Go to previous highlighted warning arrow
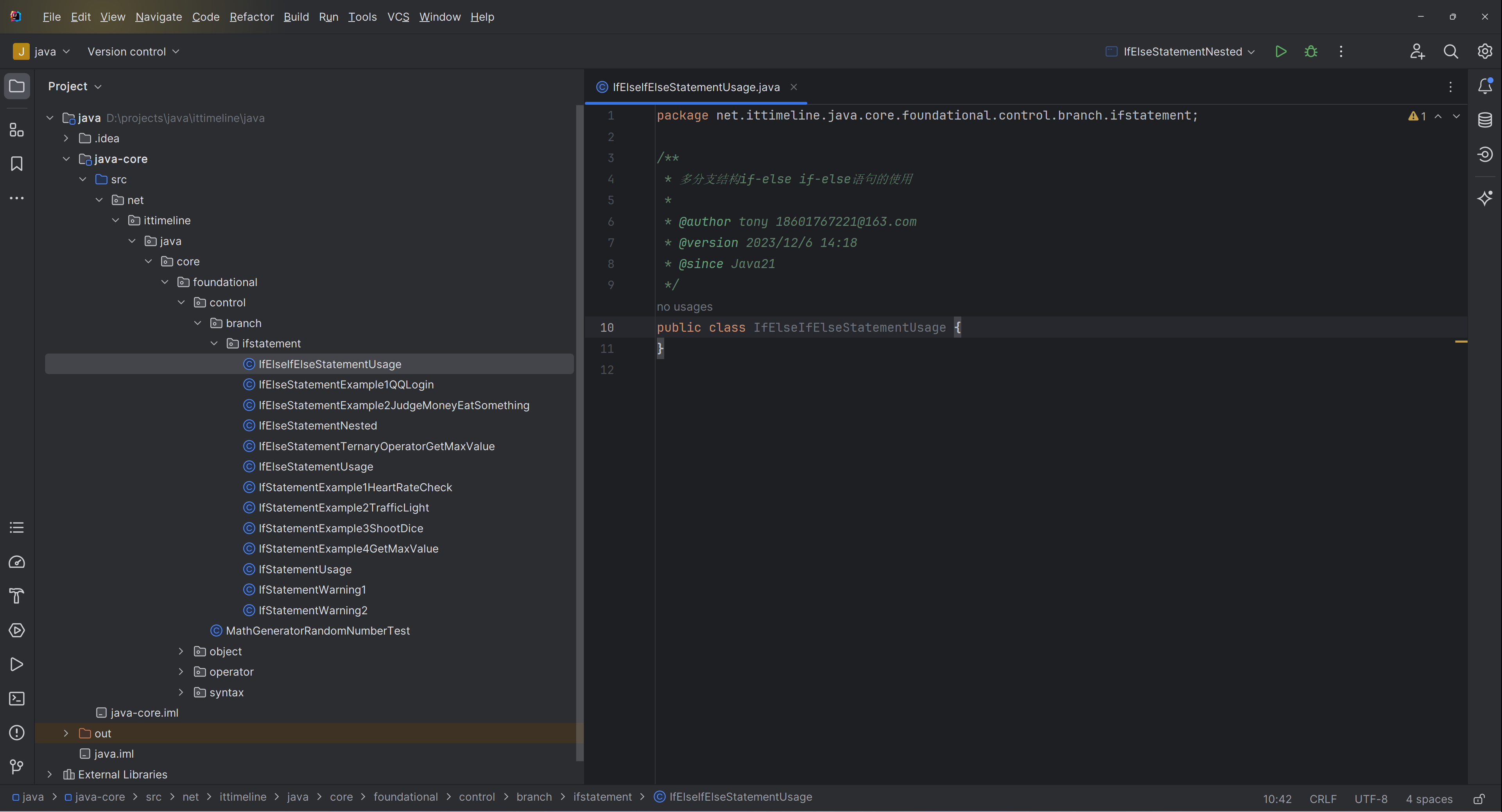 1438,116
